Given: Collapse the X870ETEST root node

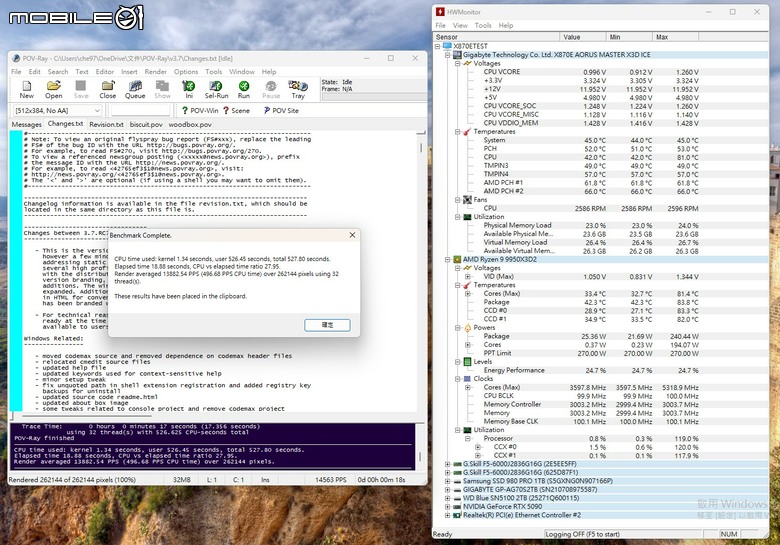Looking at the screenshot, I should (x=438, y=46).
